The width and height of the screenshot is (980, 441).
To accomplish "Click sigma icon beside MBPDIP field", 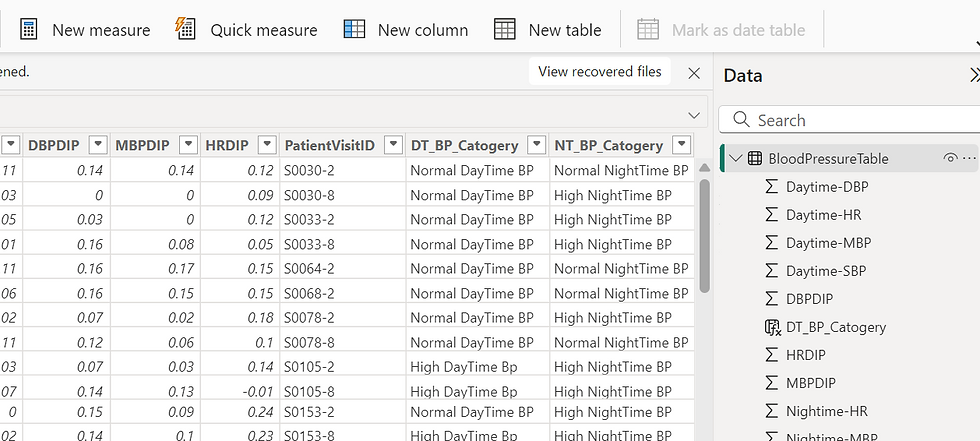I will 772,382.
